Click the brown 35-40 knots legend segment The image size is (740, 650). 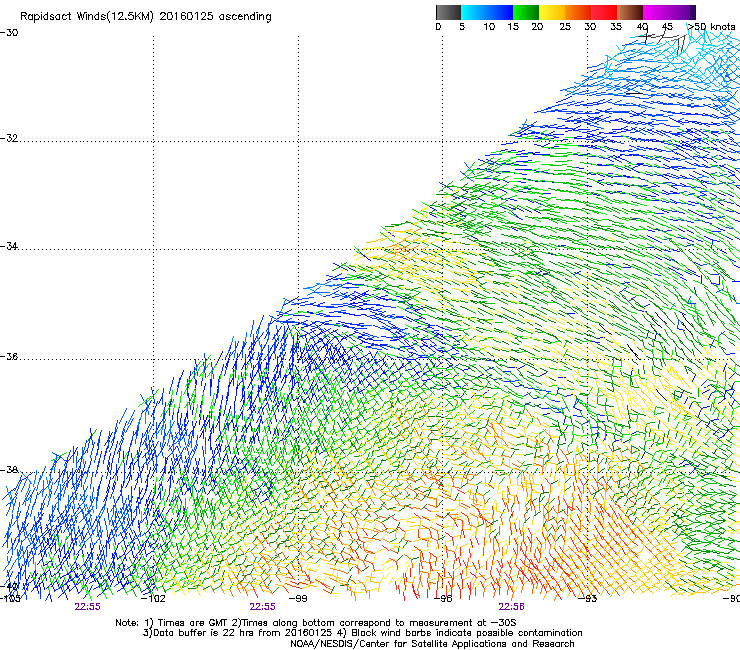630,12
